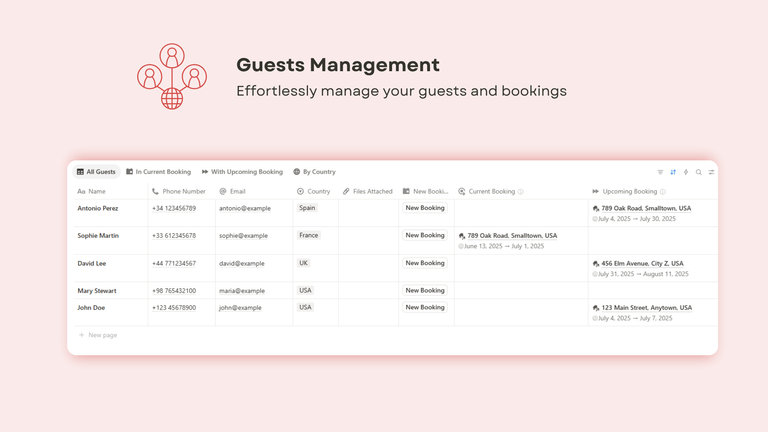The image size is (768, 432).
Task: Open David Lee guest page
Action: click(92, 264)
